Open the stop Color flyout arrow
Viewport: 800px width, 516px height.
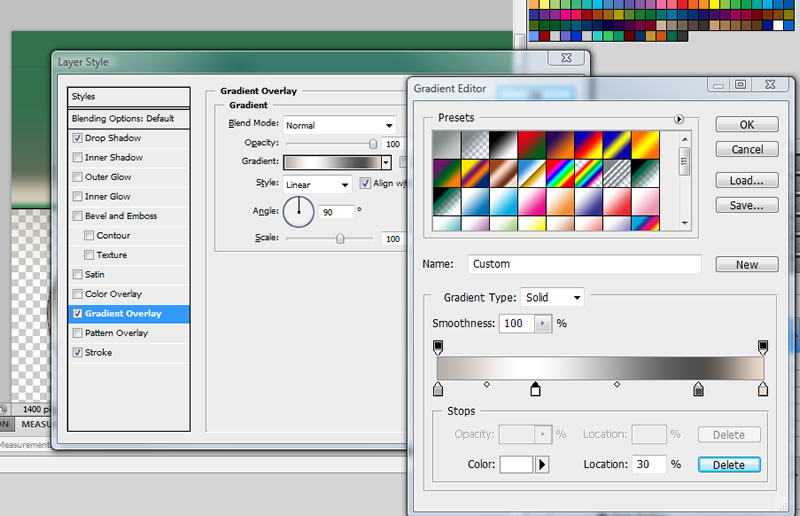pyautogui.click(x=542, y=464)
